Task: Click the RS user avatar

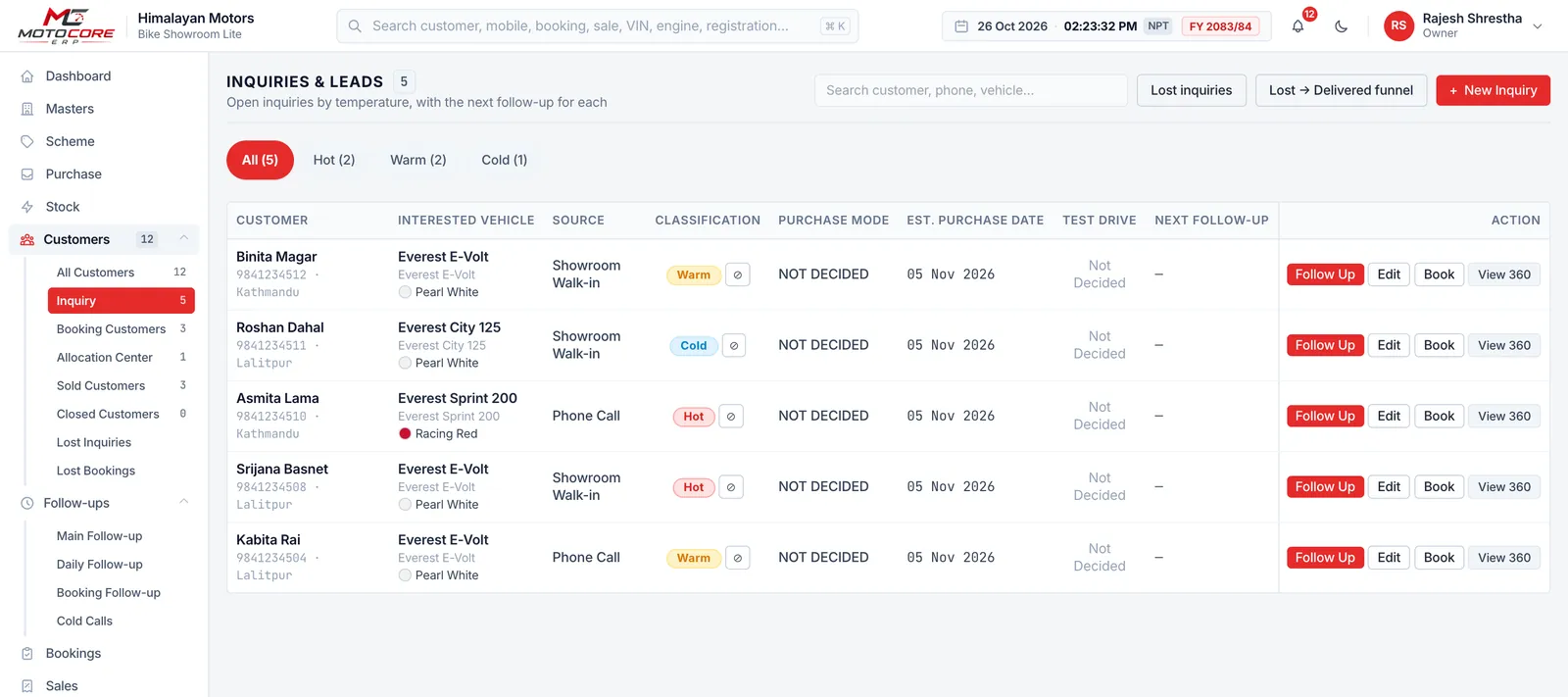Action: (x=1398, y=26)
